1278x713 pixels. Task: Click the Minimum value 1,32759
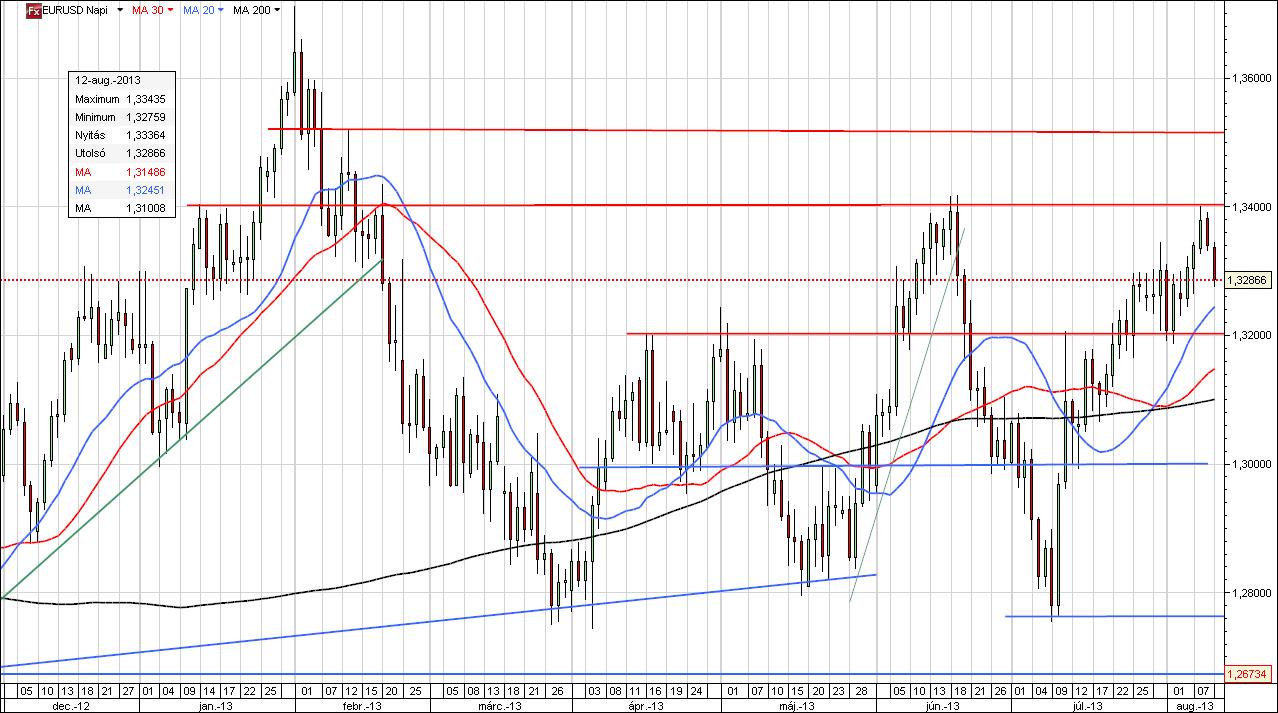coord(145,117)
